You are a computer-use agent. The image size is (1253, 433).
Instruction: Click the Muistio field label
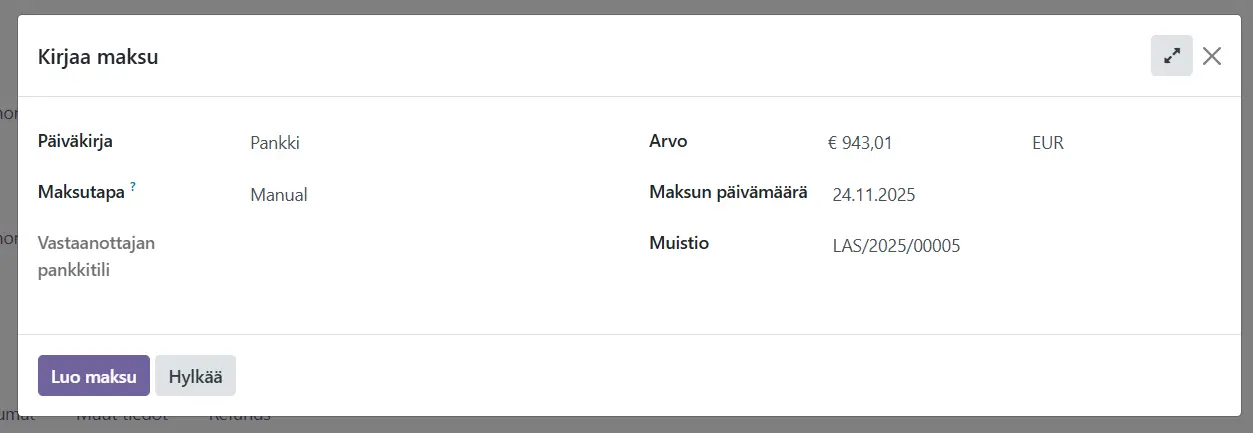coord(679,243)
